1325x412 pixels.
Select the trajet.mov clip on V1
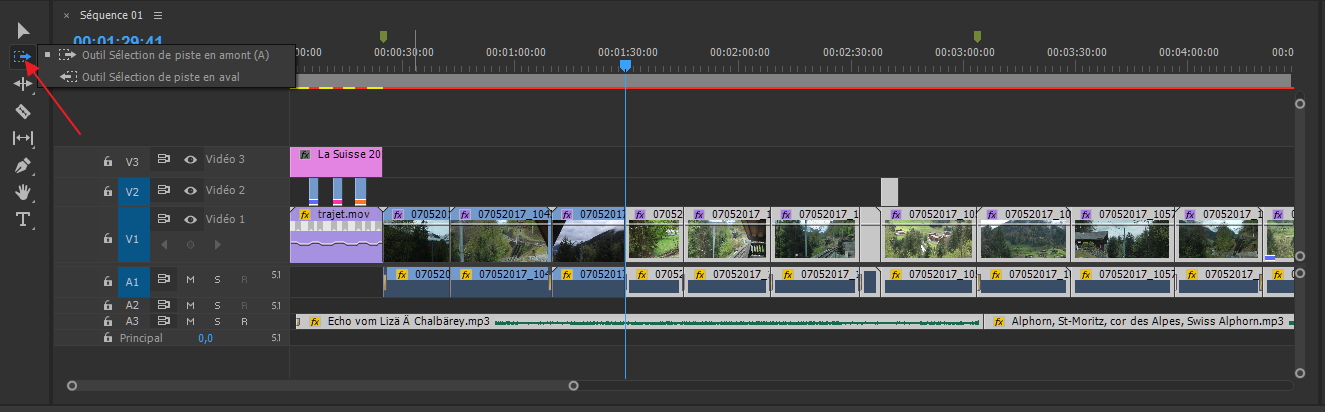336,236
